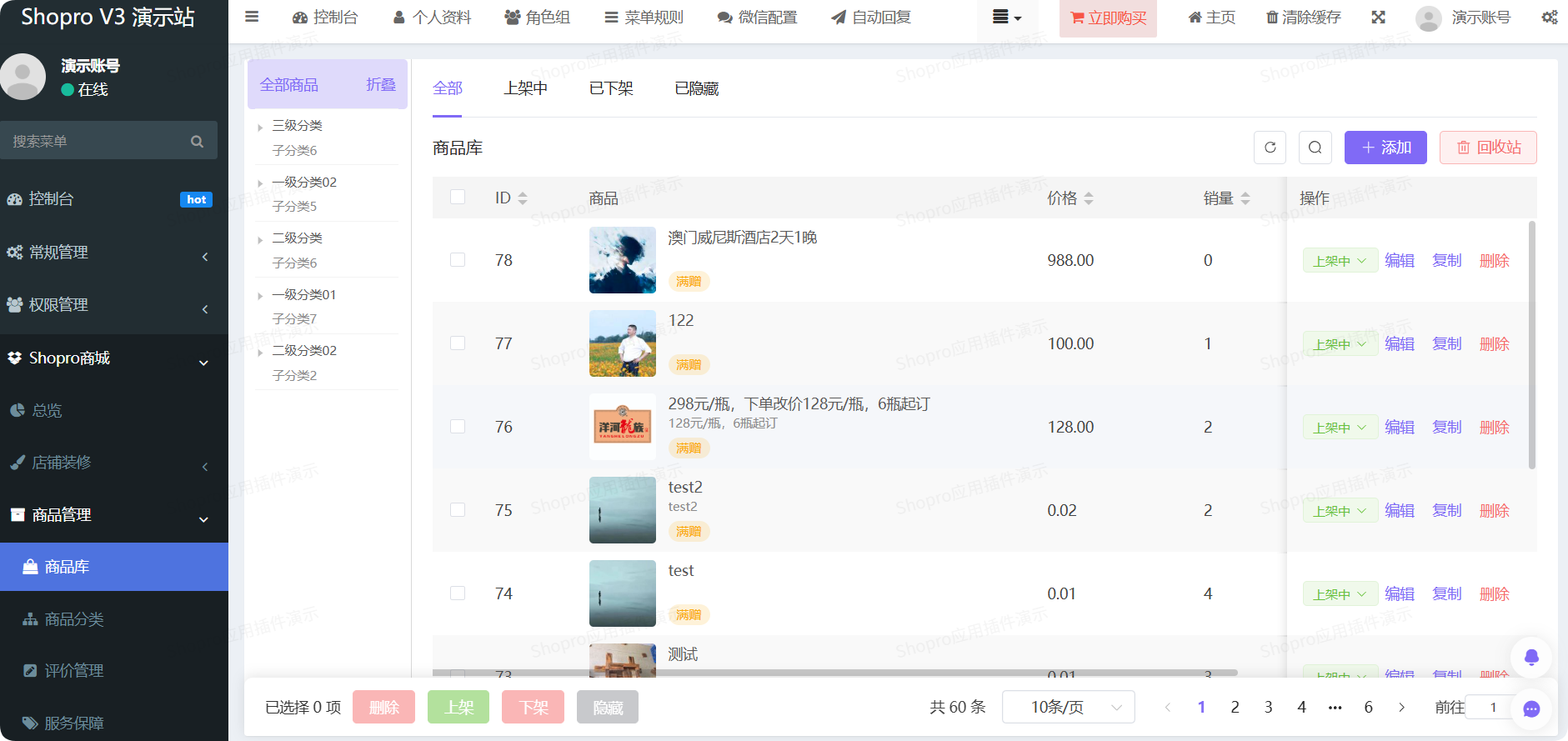
Task: Open the 个人资料 top tab
Action: (x=432, y=18)
